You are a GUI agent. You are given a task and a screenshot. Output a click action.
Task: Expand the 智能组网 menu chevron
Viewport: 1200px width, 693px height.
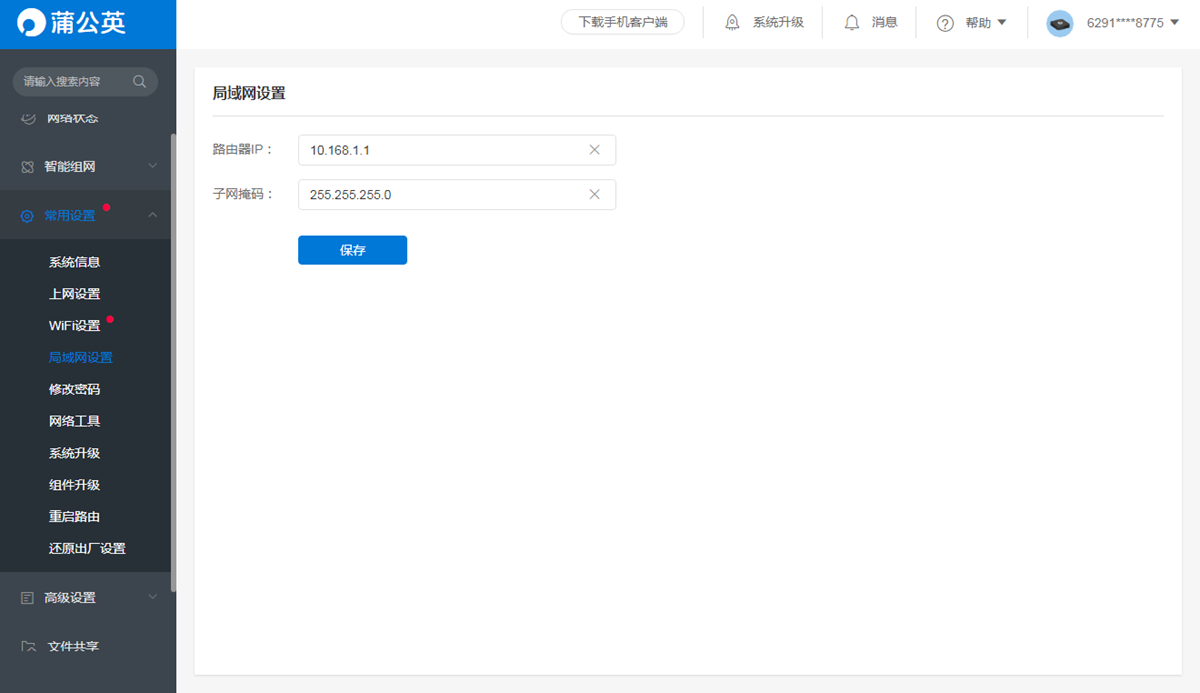point(153,166)
